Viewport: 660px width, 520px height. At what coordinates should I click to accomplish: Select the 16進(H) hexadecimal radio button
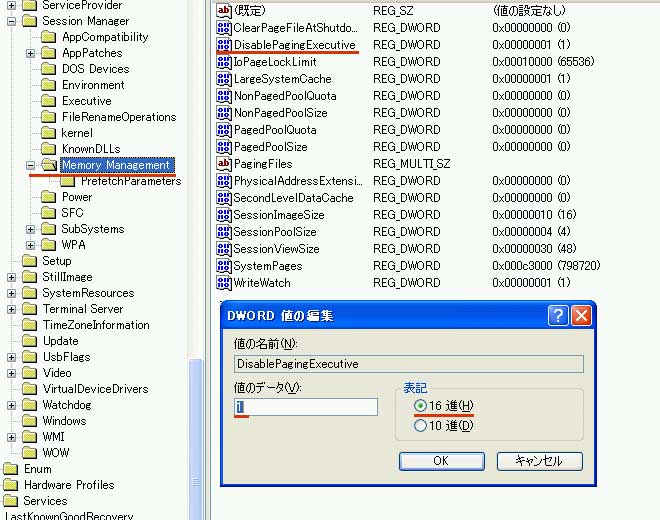[x=420, y=405]
